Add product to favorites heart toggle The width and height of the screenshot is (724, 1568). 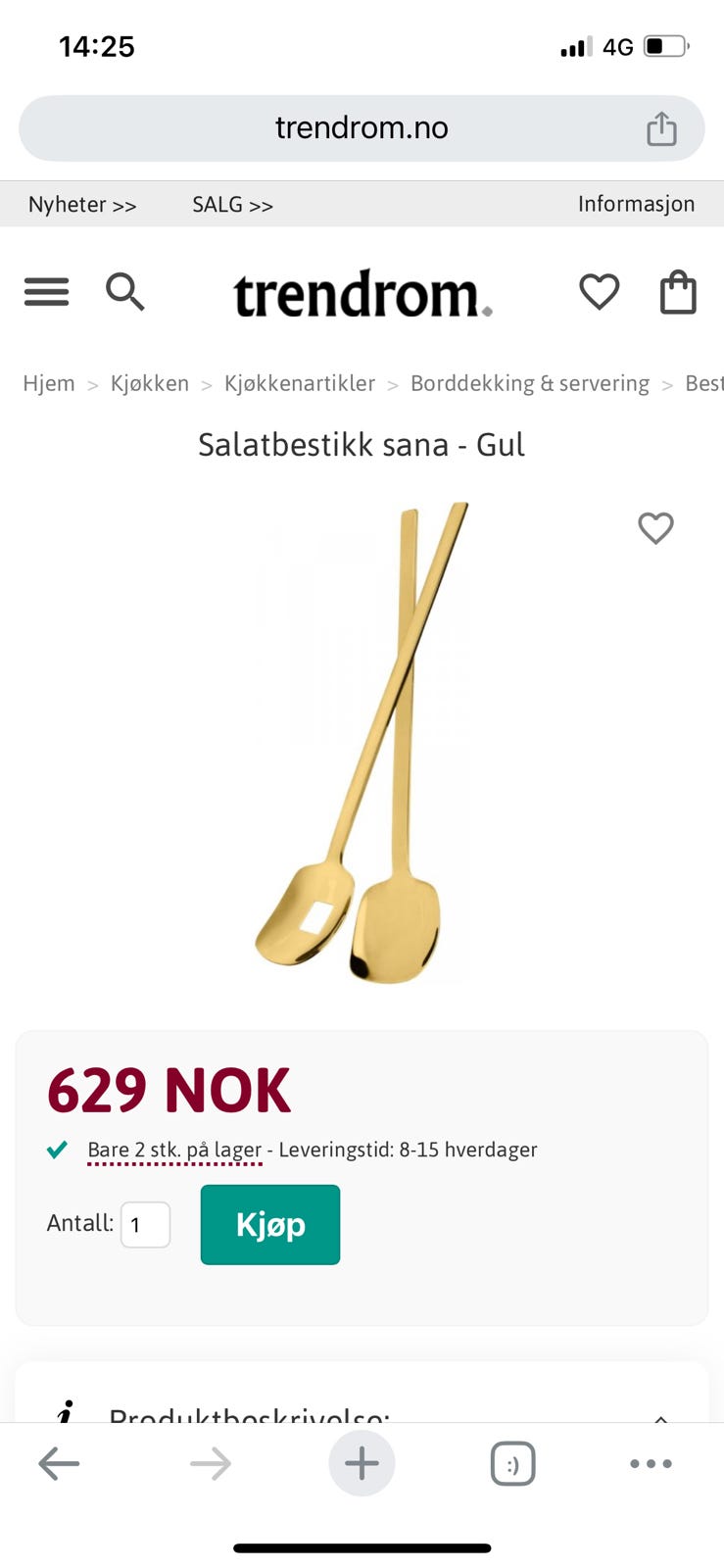655,528
